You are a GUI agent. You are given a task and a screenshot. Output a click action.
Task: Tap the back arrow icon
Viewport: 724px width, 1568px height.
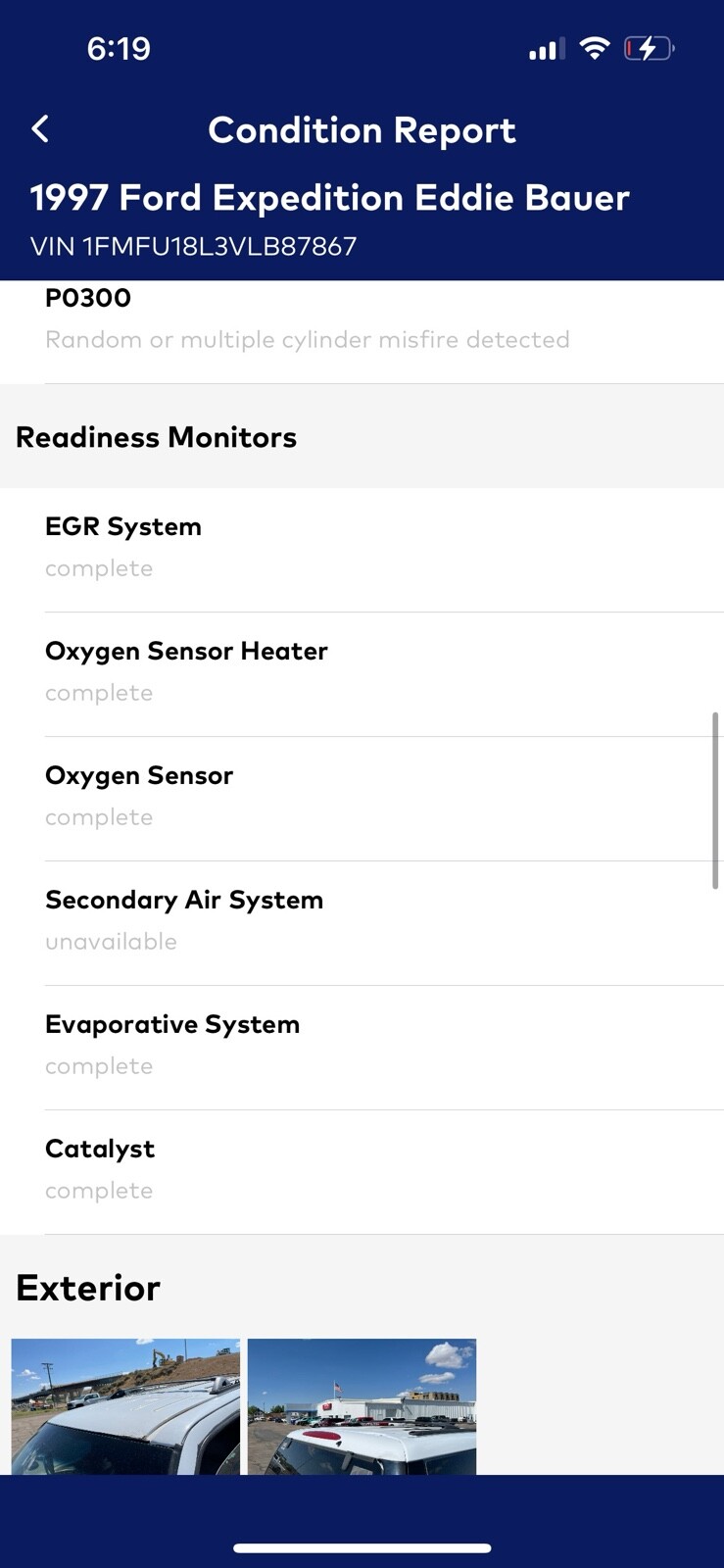click(40, 129)
